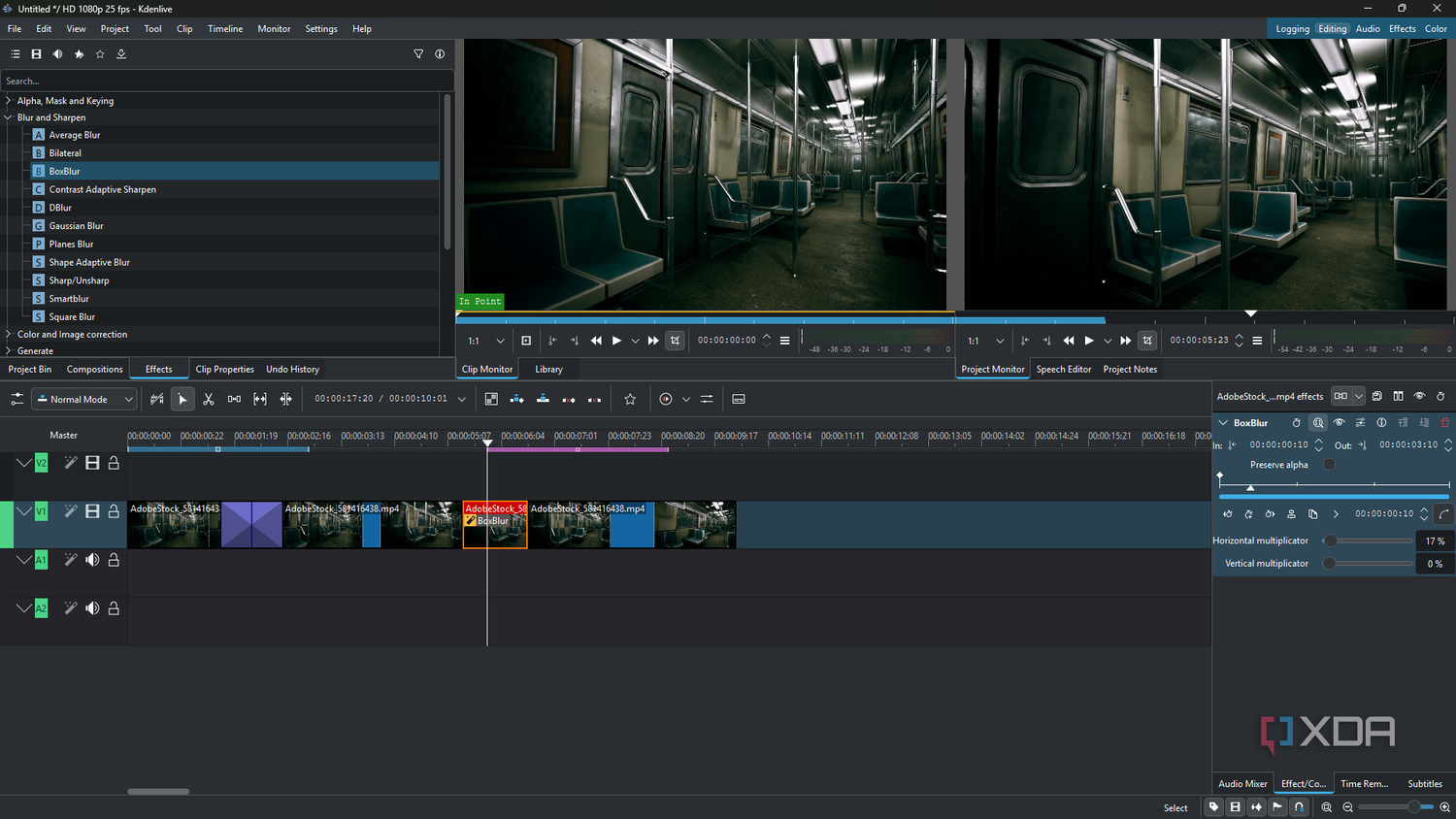Open the favorite effects star in timeline toolbar
The image size is (1456, 819).
pos(630,399)
